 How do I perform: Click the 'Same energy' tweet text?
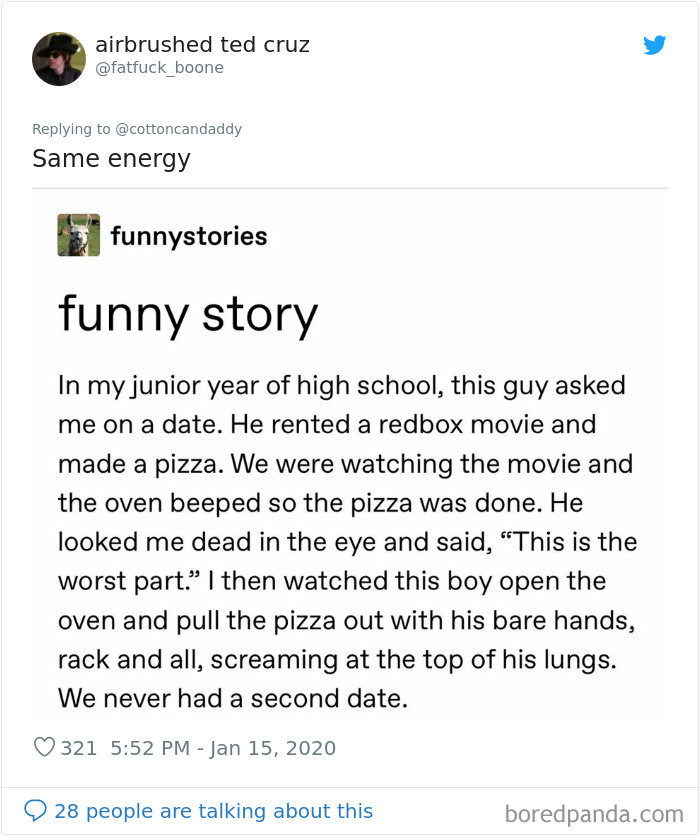pyautogui.click(x=111, y=159)
